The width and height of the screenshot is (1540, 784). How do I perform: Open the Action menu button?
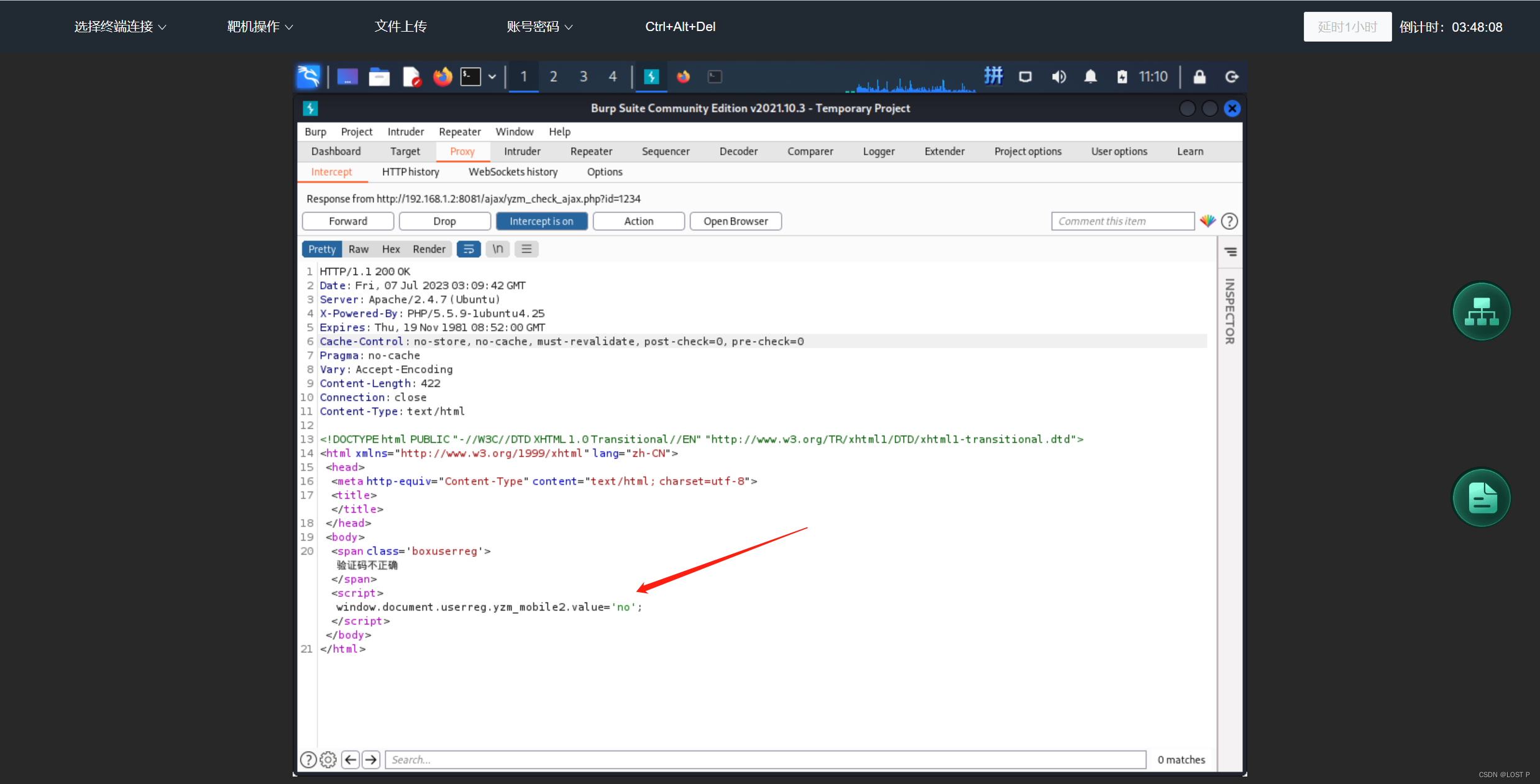[638, 221]
